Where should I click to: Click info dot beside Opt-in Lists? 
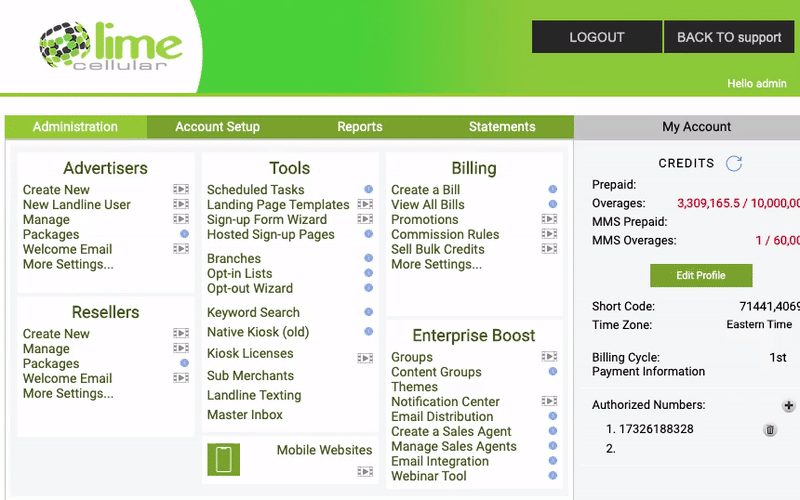point(368,272)
